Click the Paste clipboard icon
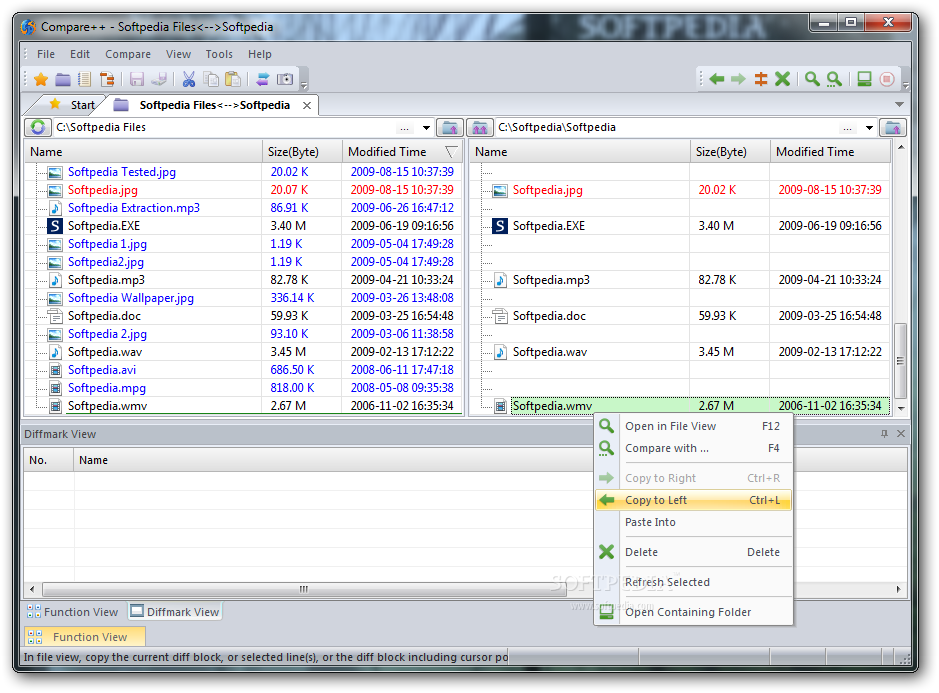 click(233, 79)
